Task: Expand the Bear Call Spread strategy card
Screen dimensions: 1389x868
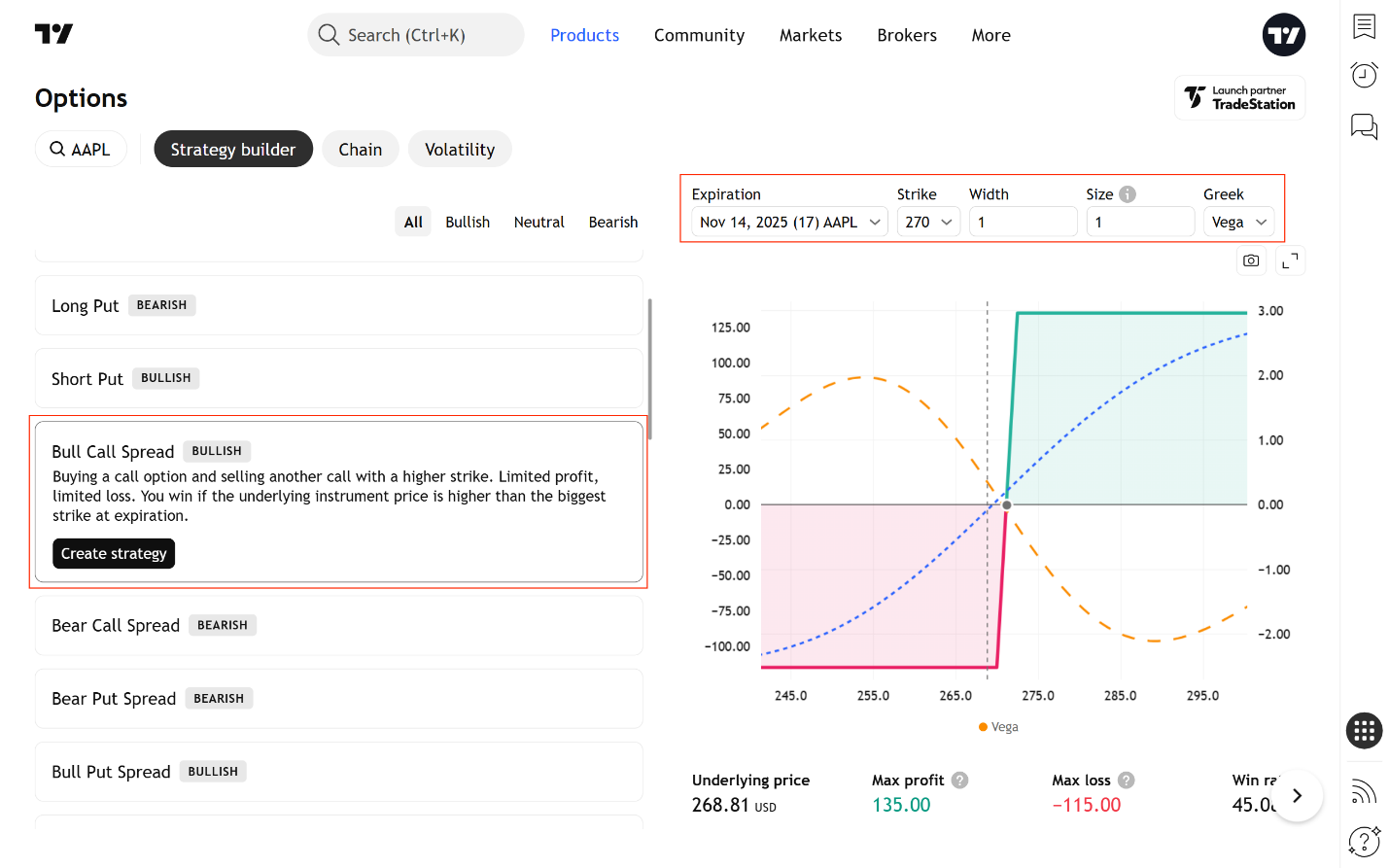Action: (339, 625)
